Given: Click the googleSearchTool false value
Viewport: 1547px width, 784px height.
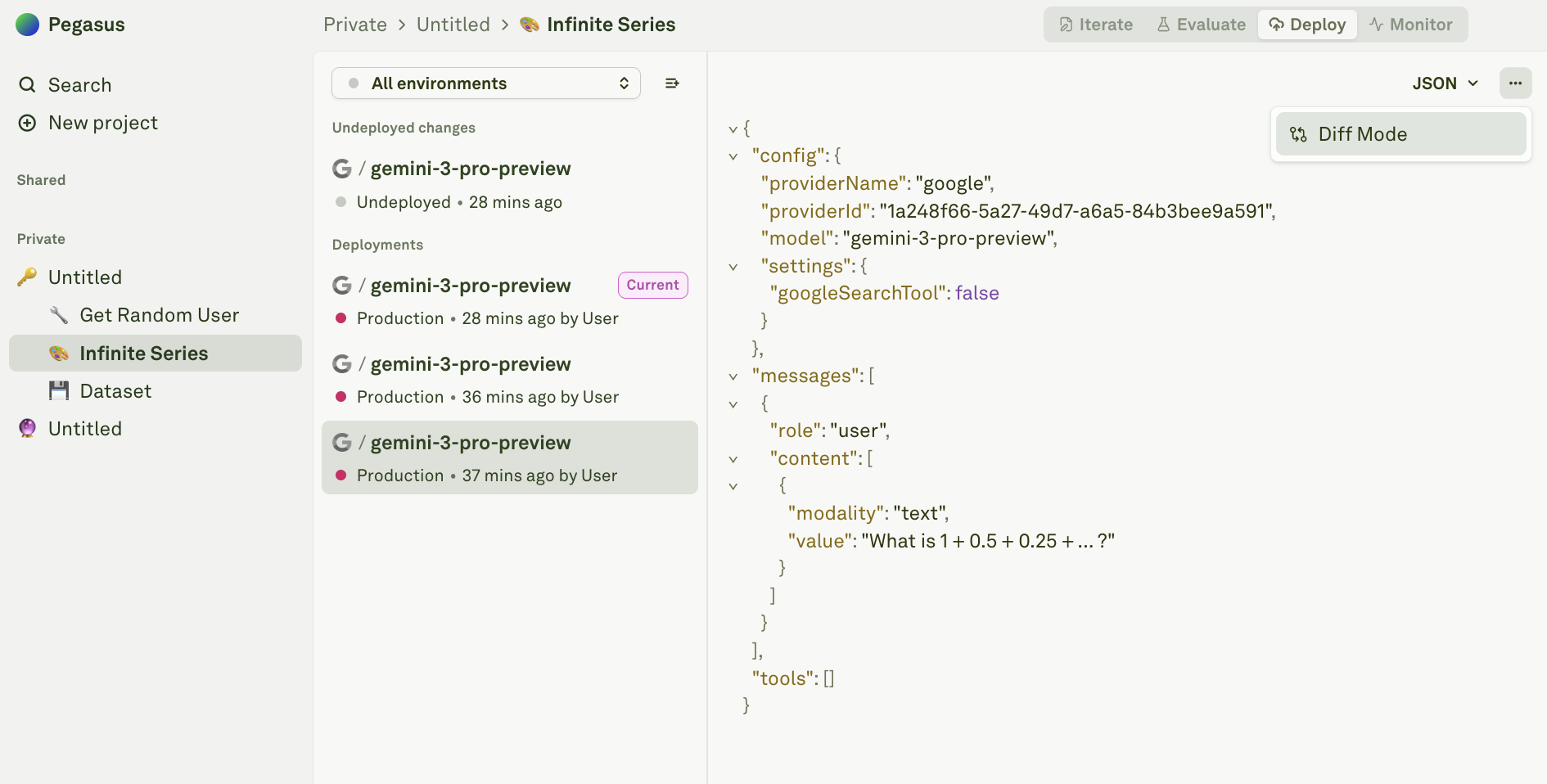Looking at the screenshot, I should click(977, 293).
